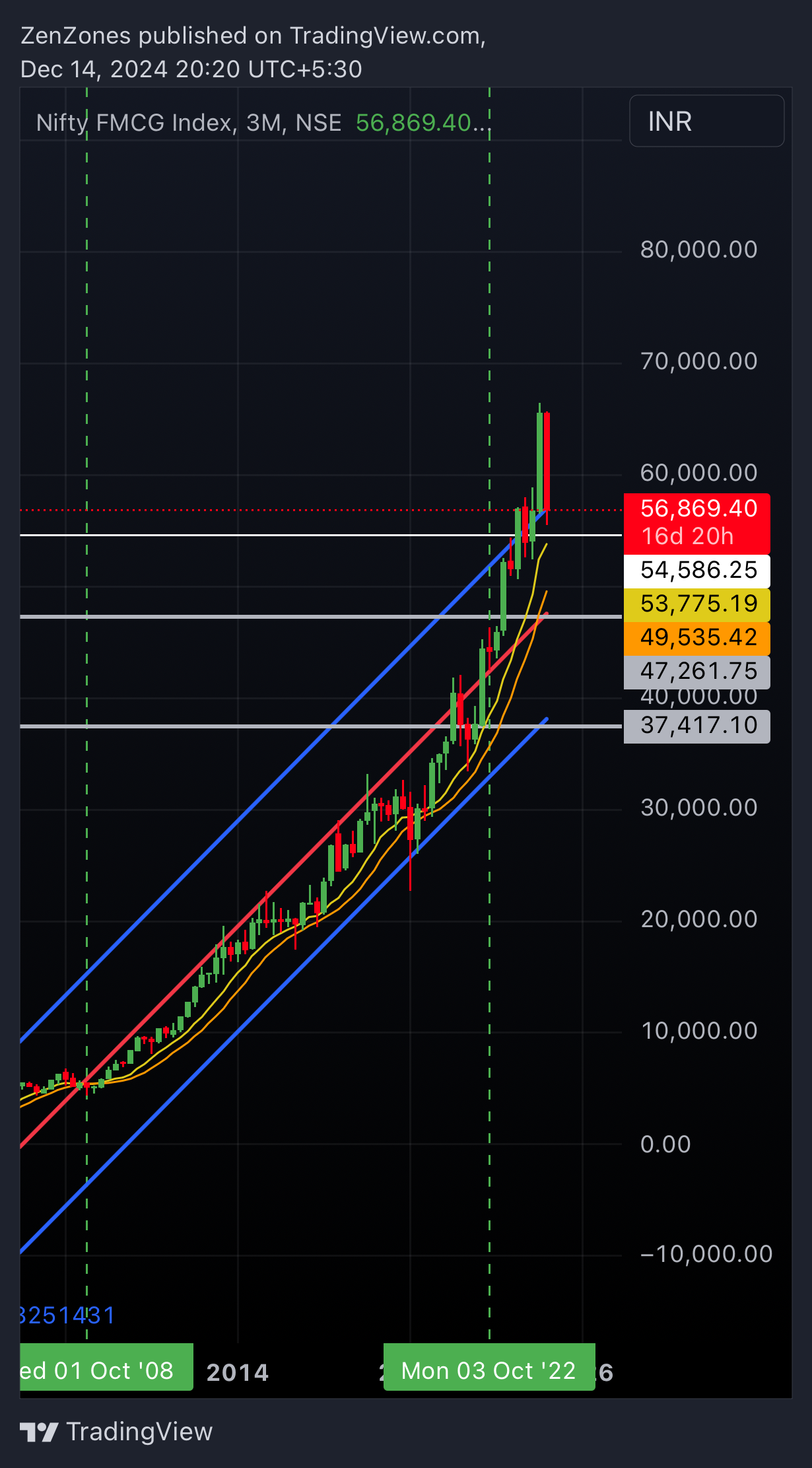Click the gray 47,261.75 price label
812x1468 pixels.
coord(697,671)
